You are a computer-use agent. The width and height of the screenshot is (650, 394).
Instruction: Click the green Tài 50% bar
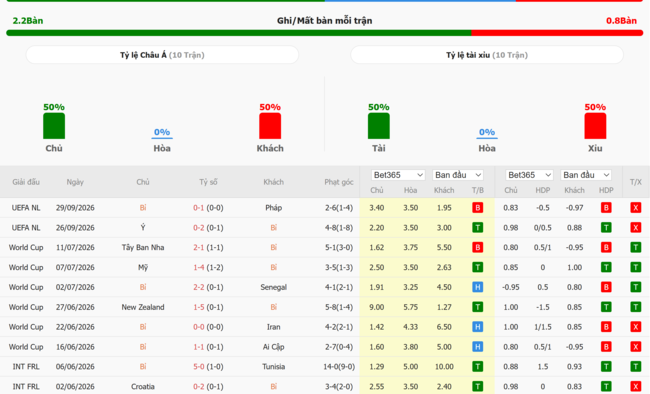[x=378, y=126]
